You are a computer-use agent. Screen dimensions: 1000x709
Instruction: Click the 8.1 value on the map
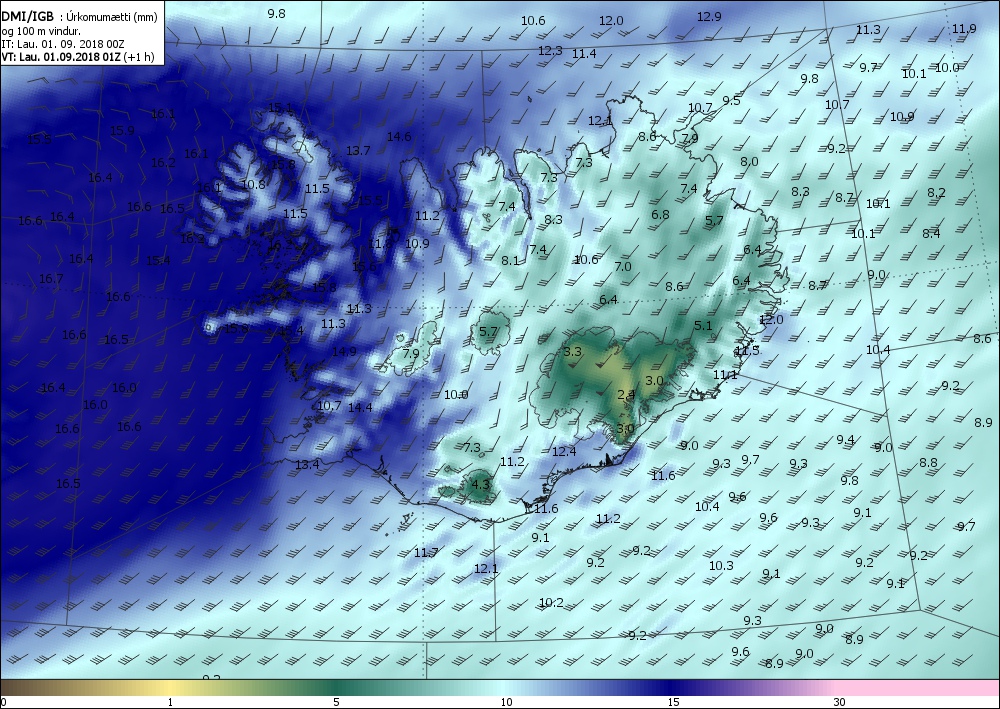pyautogui.click(x=510, y=260)
